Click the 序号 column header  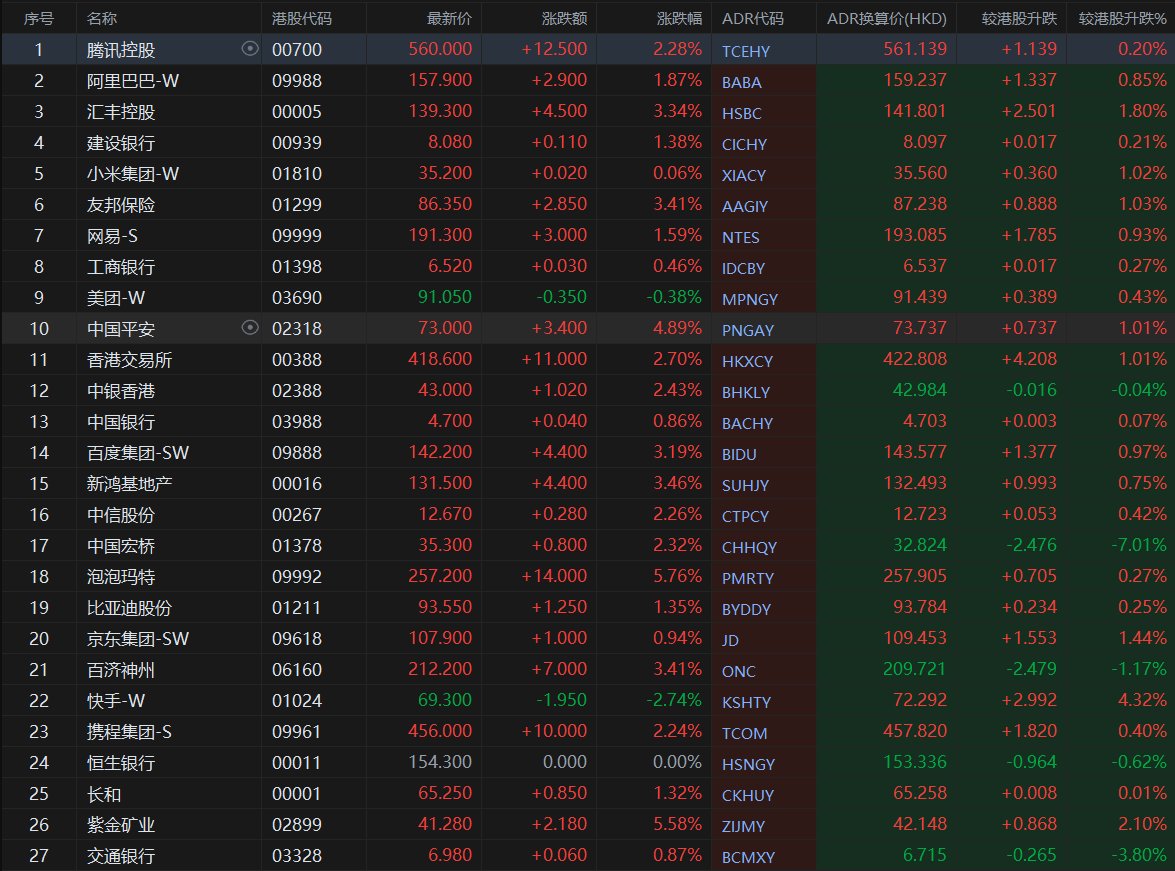click(x=39, y=18)
